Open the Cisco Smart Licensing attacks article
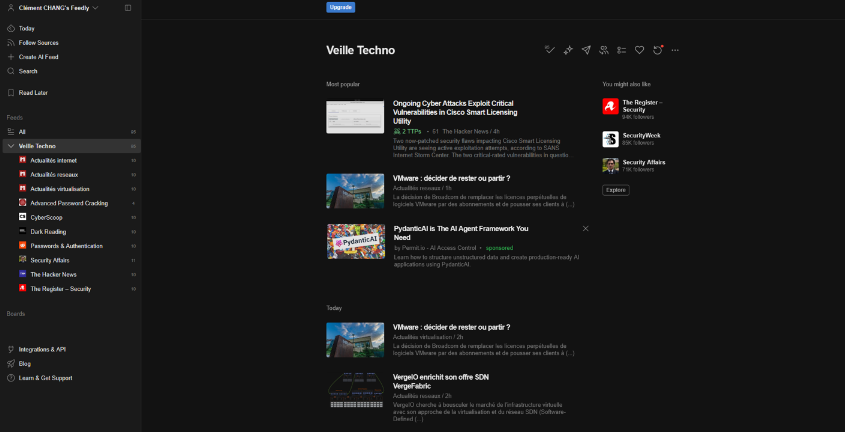This screenshot has width=845, height=432. [x=454, y=111]
